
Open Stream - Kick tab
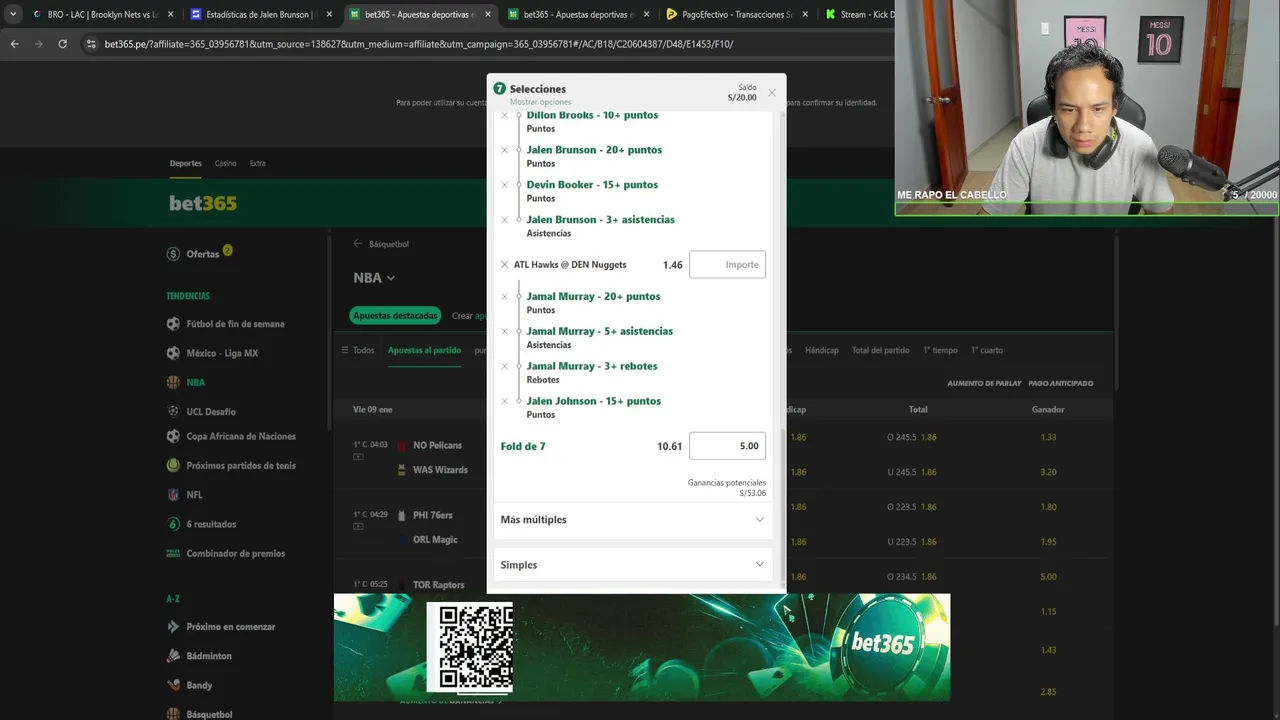point(858,14)
